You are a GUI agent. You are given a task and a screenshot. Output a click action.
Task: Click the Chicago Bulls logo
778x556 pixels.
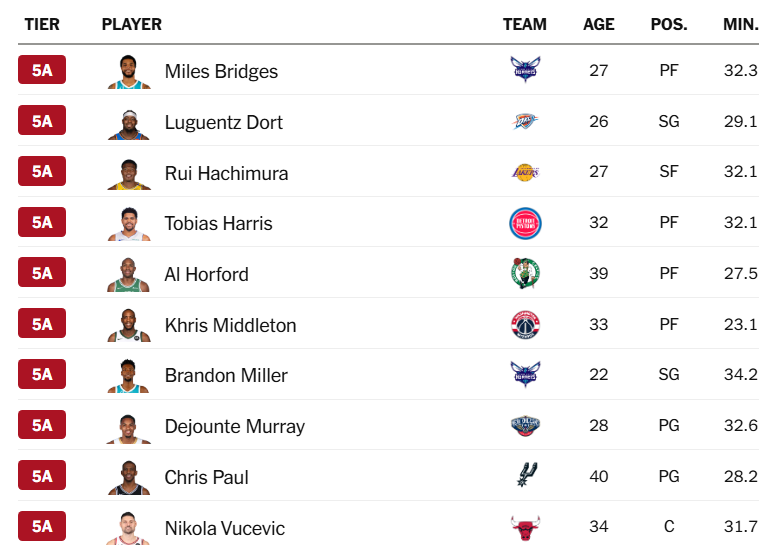(x=524, y=527)
